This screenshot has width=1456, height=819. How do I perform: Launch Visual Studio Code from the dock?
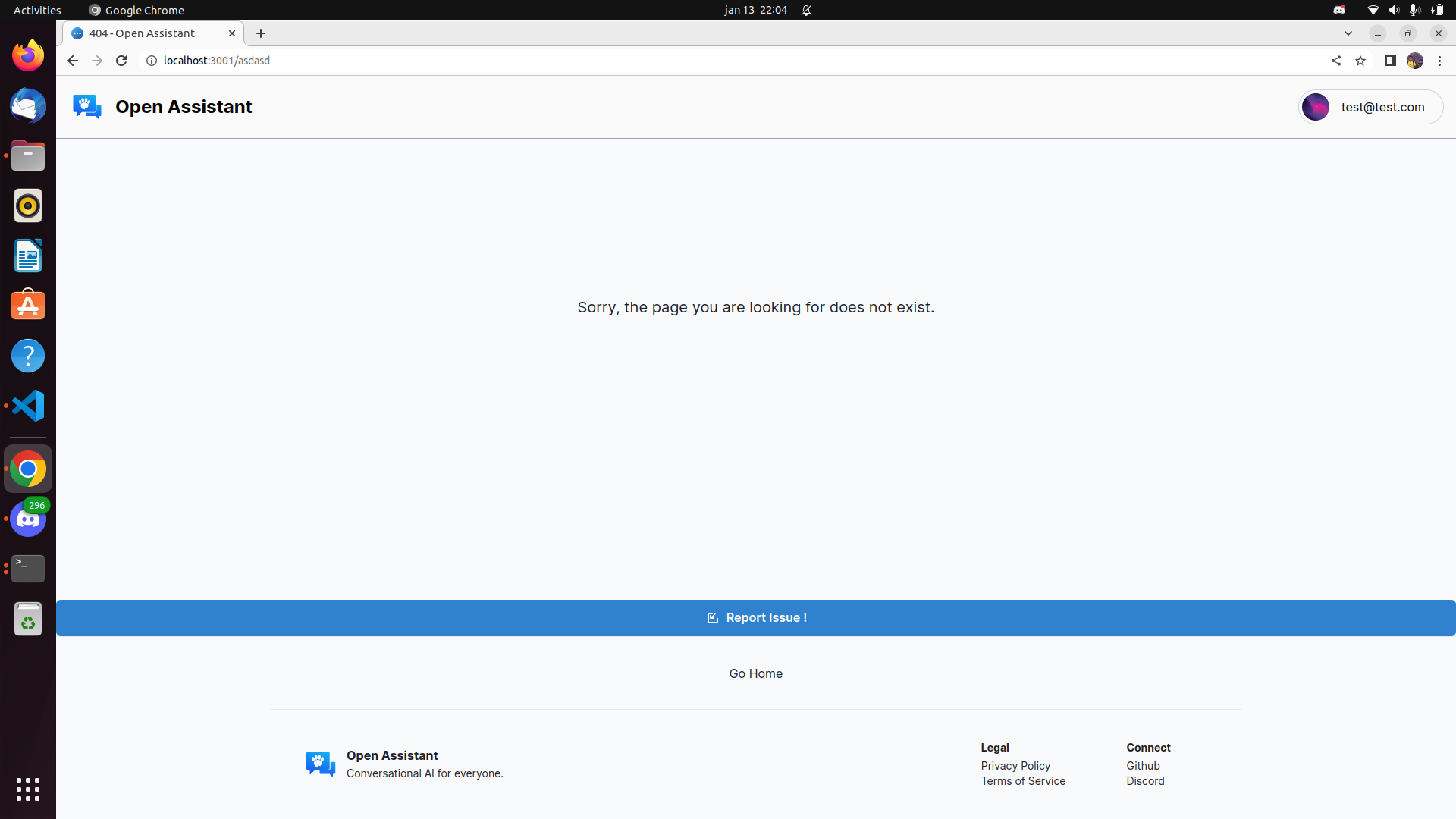[27, 406]
